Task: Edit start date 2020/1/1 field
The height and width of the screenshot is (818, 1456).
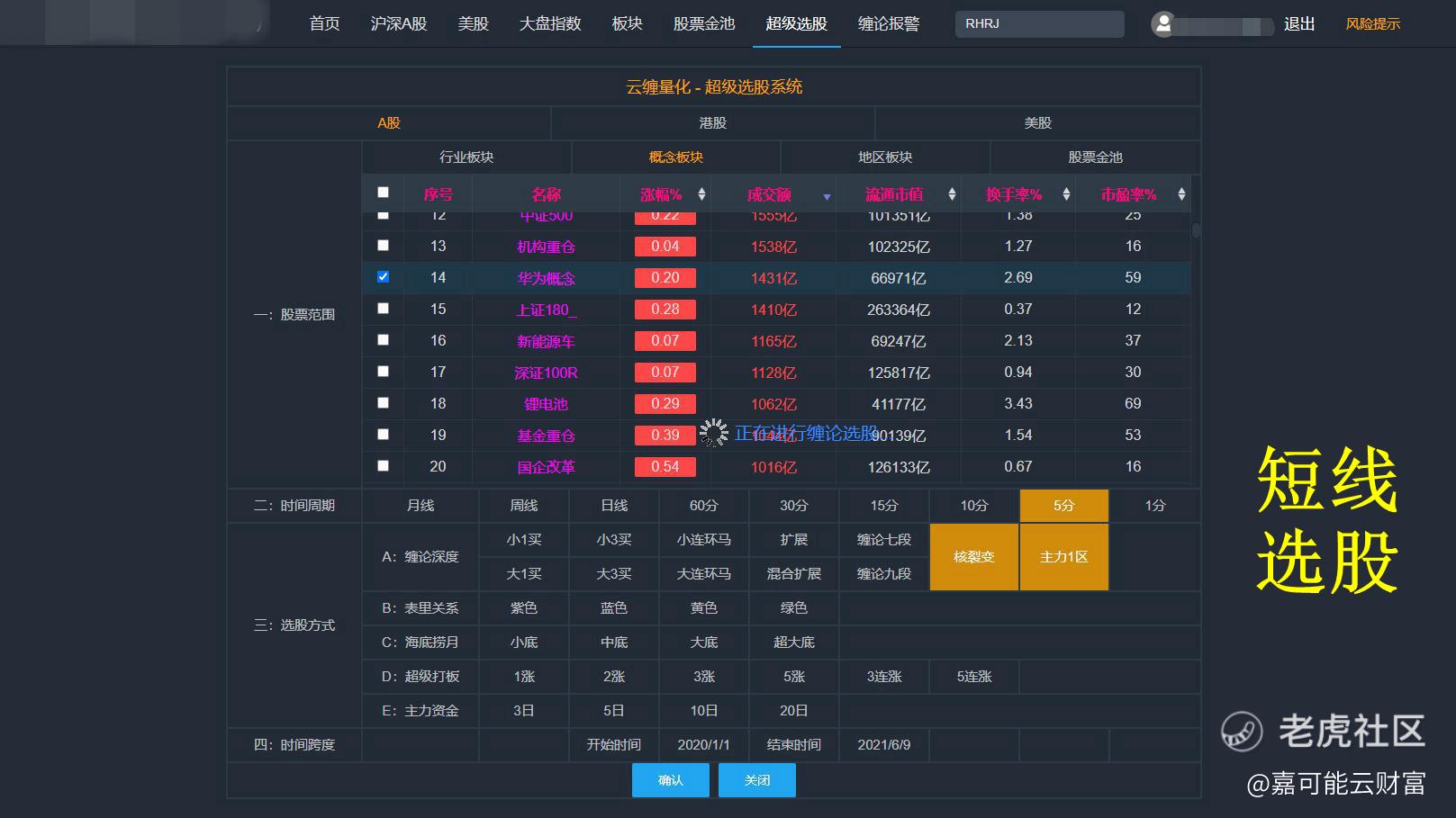Action: 704,745
